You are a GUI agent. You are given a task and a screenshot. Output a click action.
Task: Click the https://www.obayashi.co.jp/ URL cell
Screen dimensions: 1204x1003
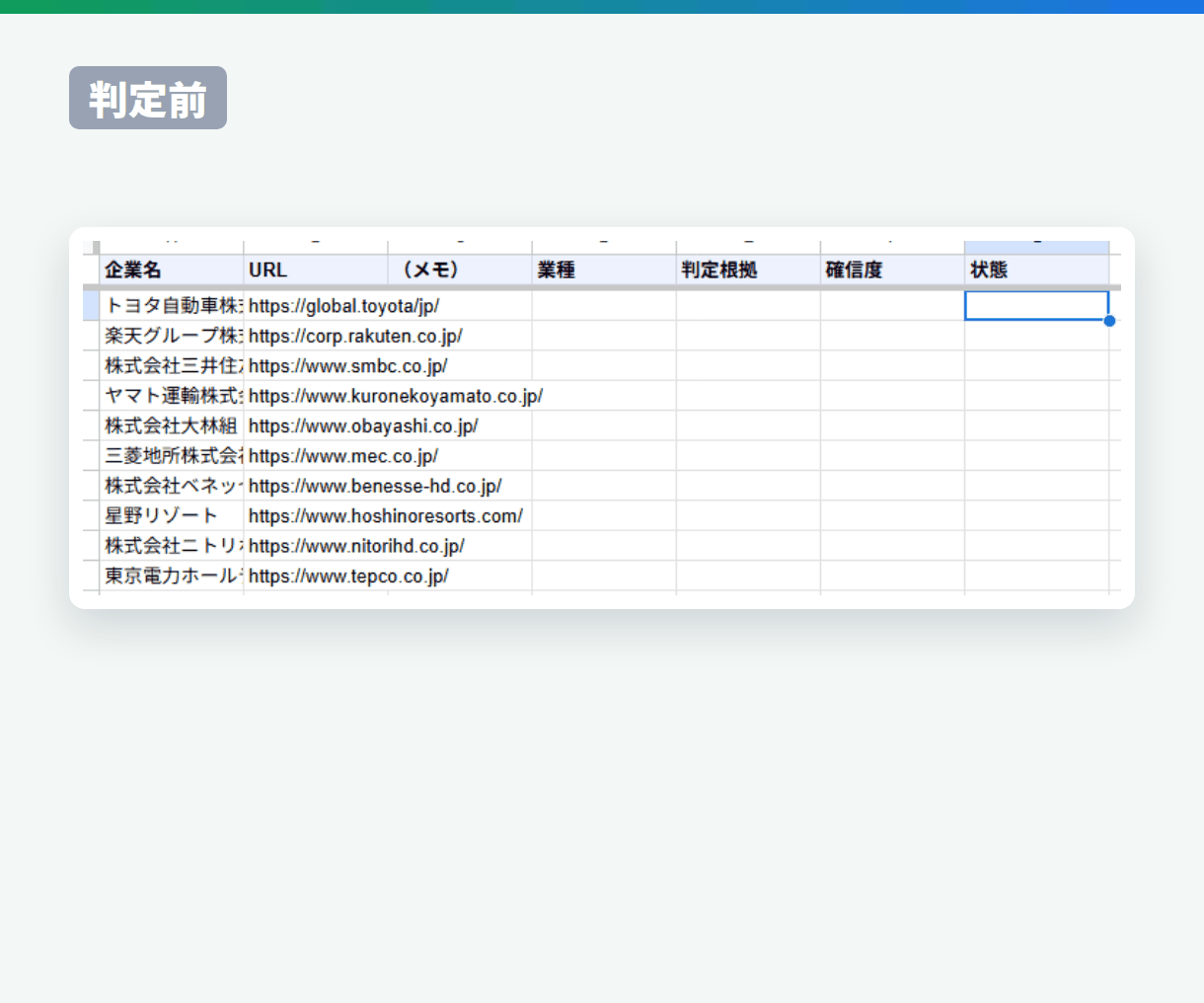click(316, 426)
